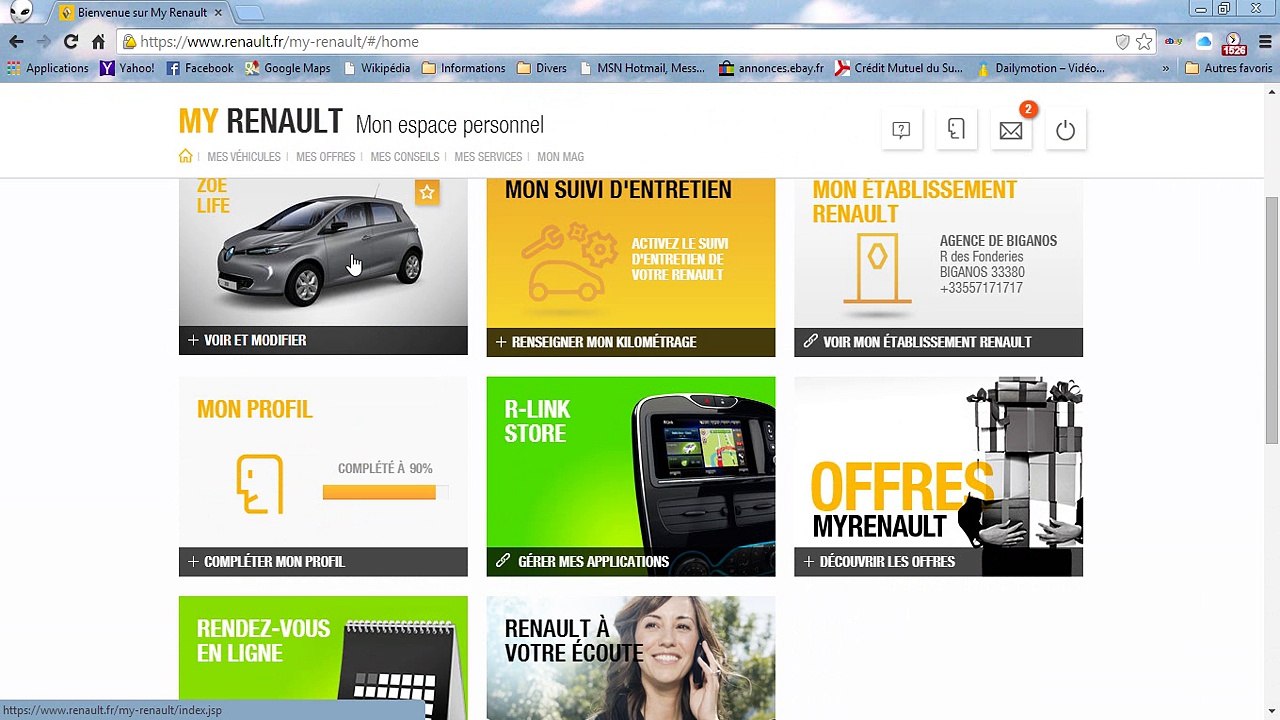Open the Yahoo! bookmark

(127, 68)
